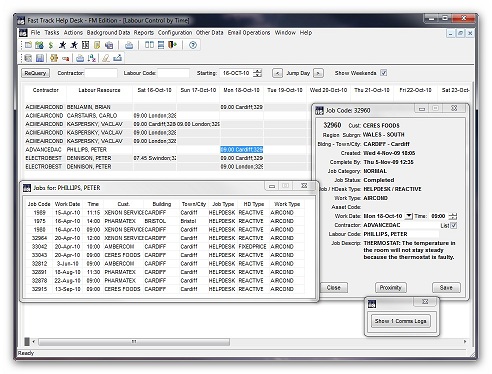Click the red tag label icon

click(x=65, y=58)
